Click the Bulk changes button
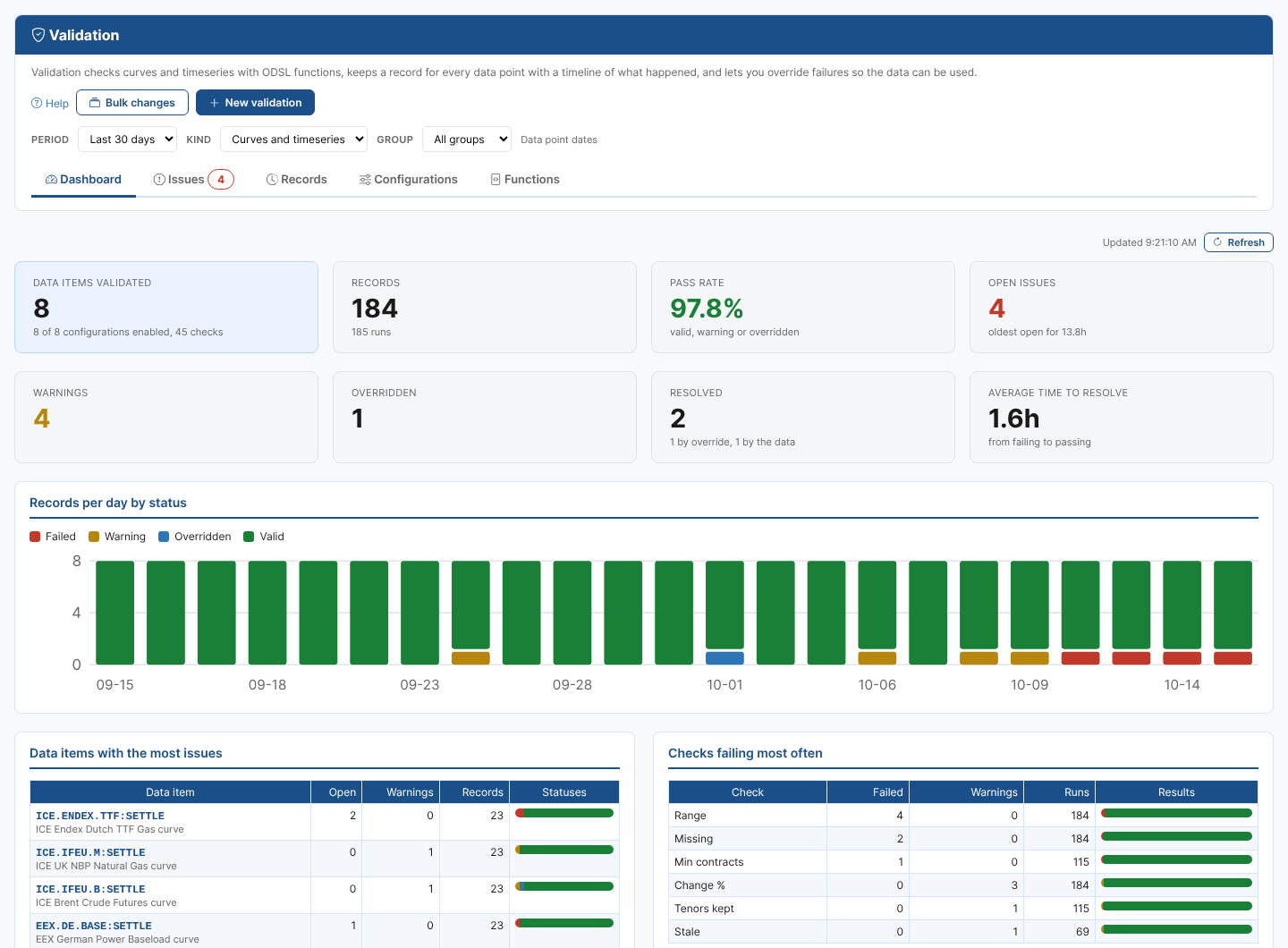 pyautogui.click(x=132, y=103)
